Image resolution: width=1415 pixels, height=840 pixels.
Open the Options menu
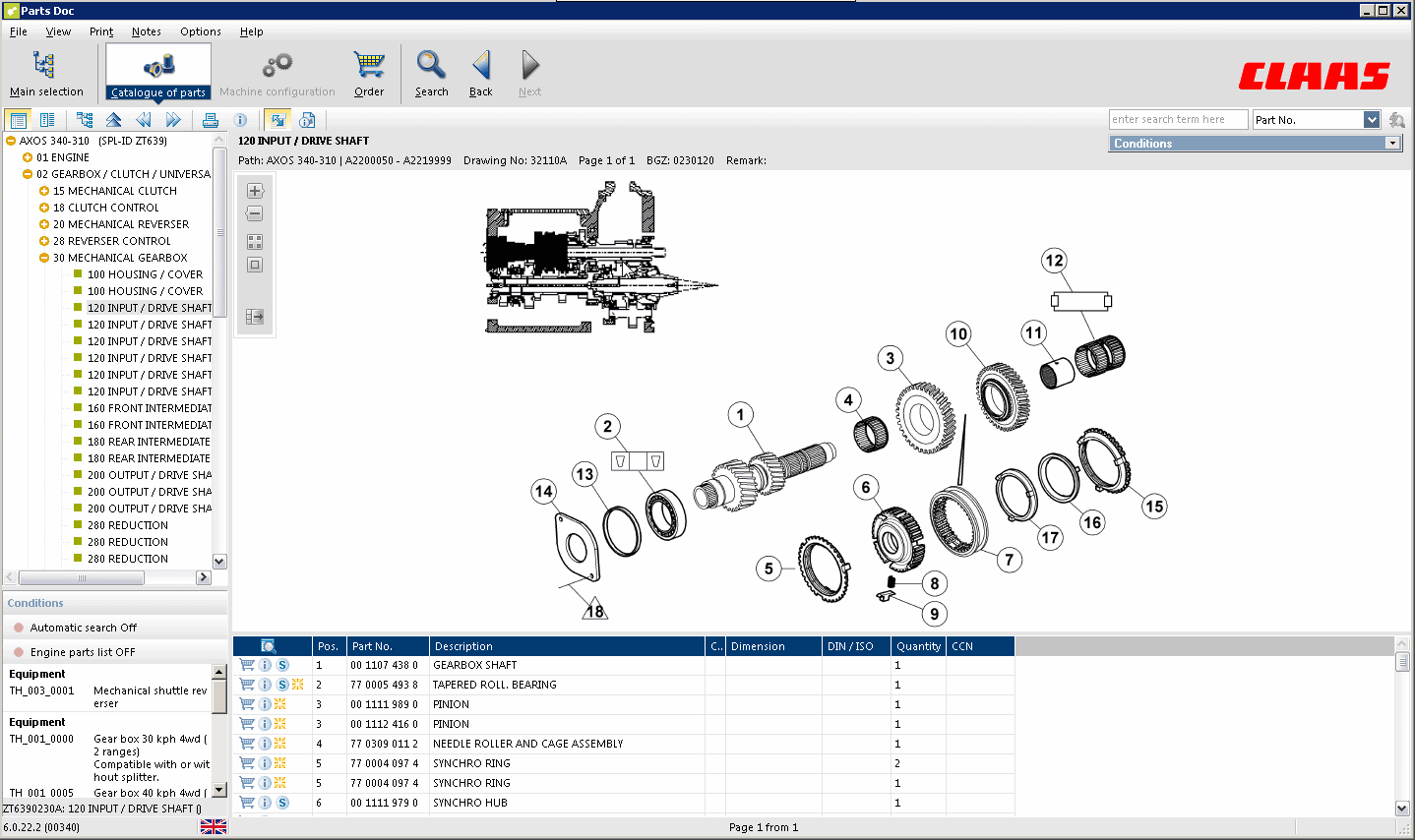[200, 31]
